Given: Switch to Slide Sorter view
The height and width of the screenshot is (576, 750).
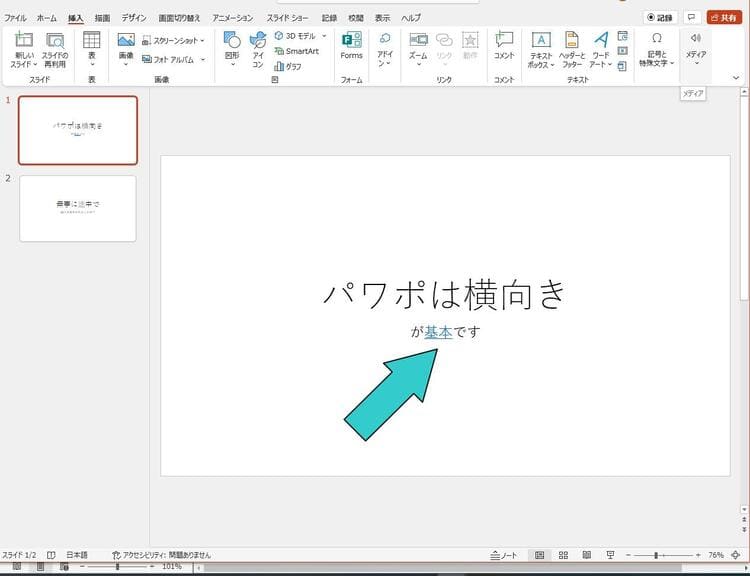Looking at the screenshot, I should click(563, 555).
